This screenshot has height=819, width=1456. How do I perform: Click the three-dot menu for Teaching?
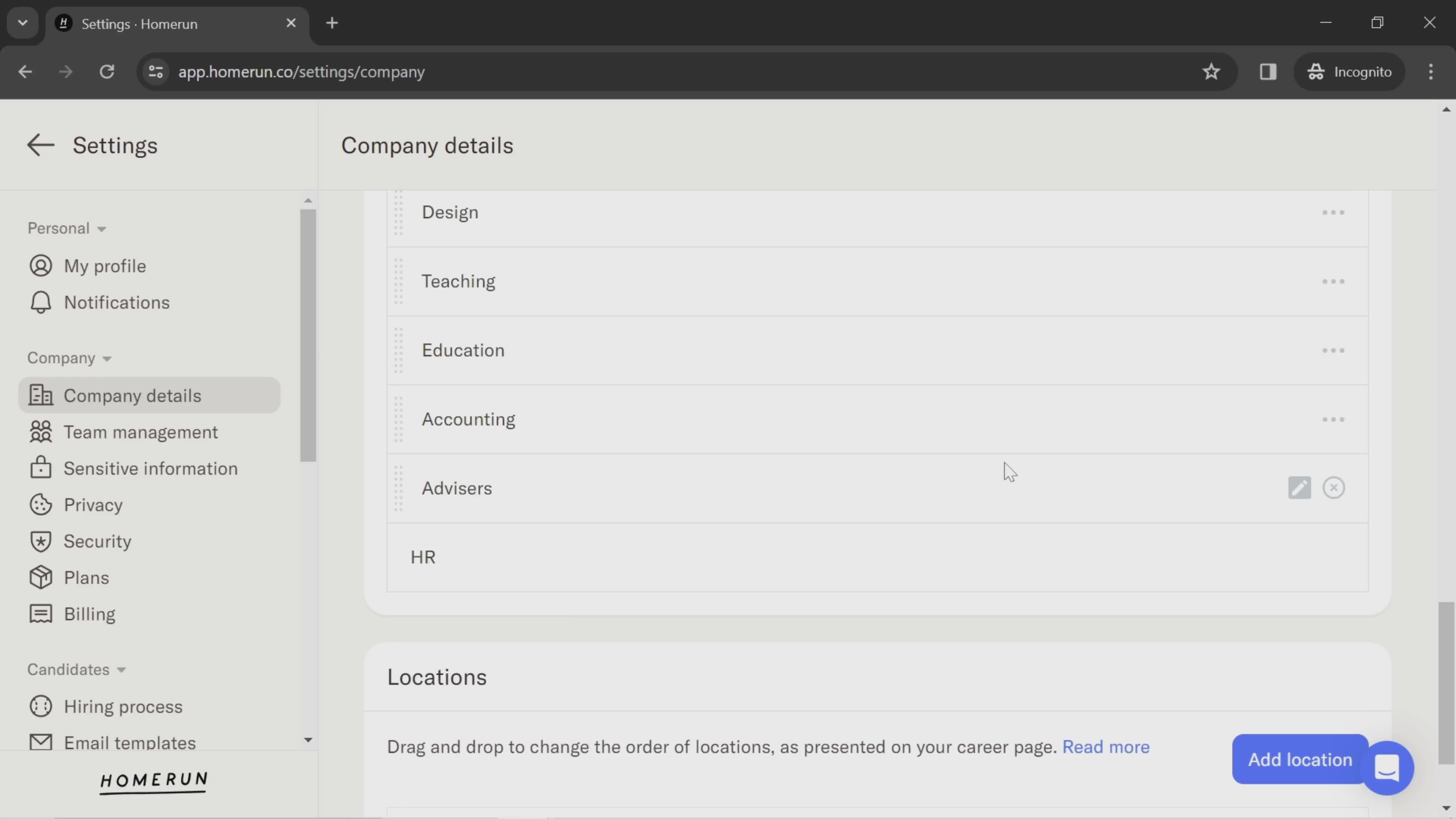[x=1333, y=281]
